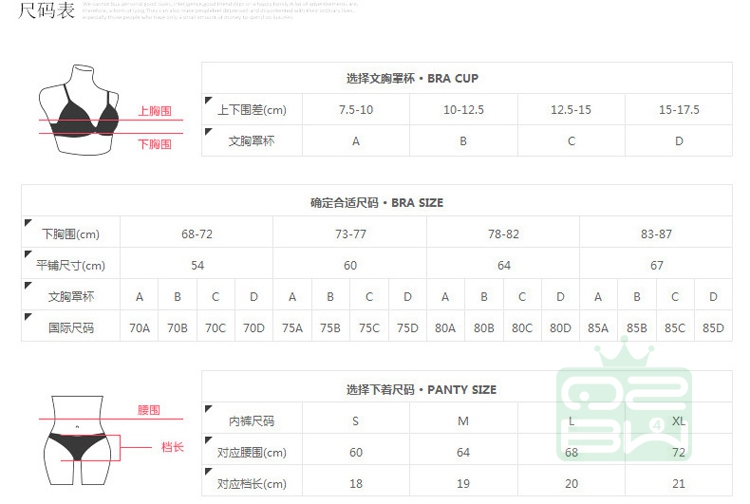This screenshot has height=504, width=750.
Task: Select the PANTY SIZE table header
Action: point(421,389)
